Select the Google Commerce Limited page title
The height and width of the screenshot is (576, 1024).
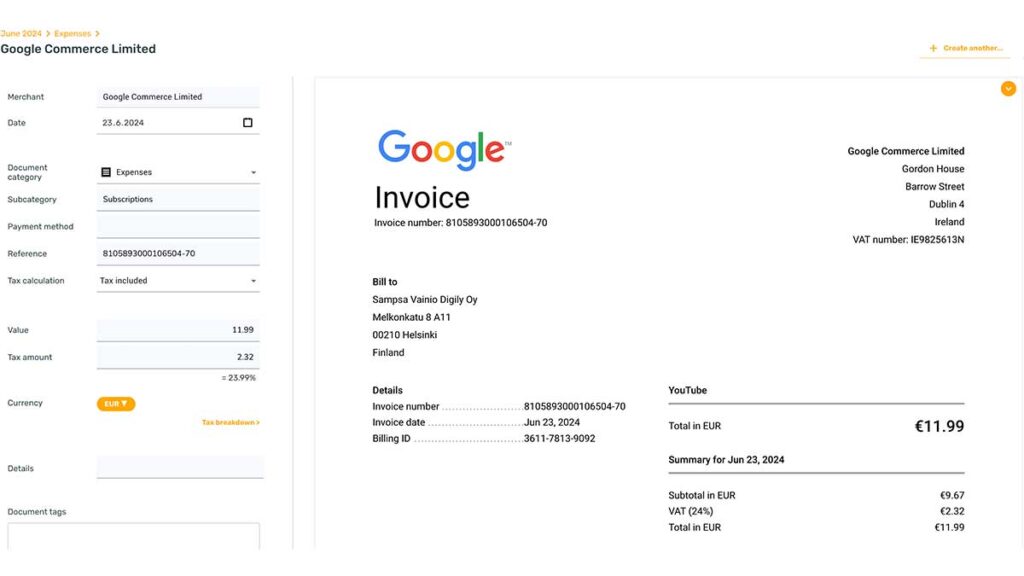tap(79, 48)
